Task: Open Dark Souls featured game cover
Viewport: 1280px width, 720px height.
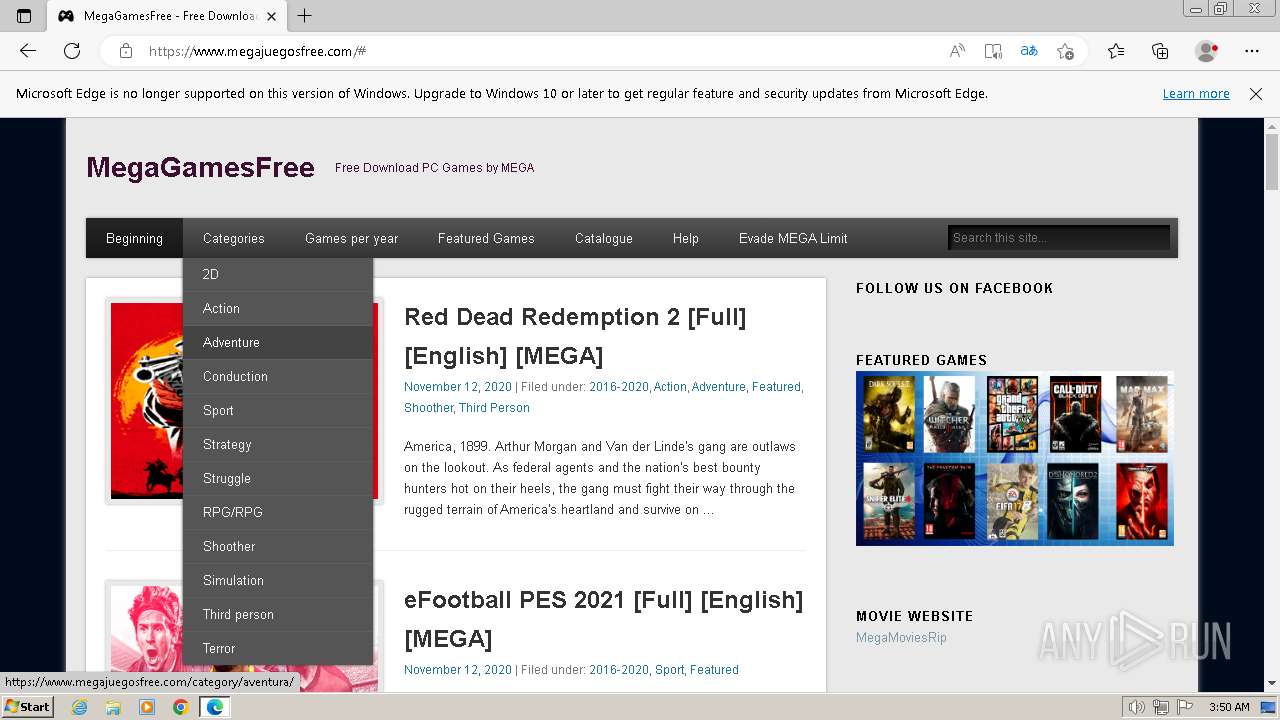Action: pyautogui.click(x=889, y=414)
